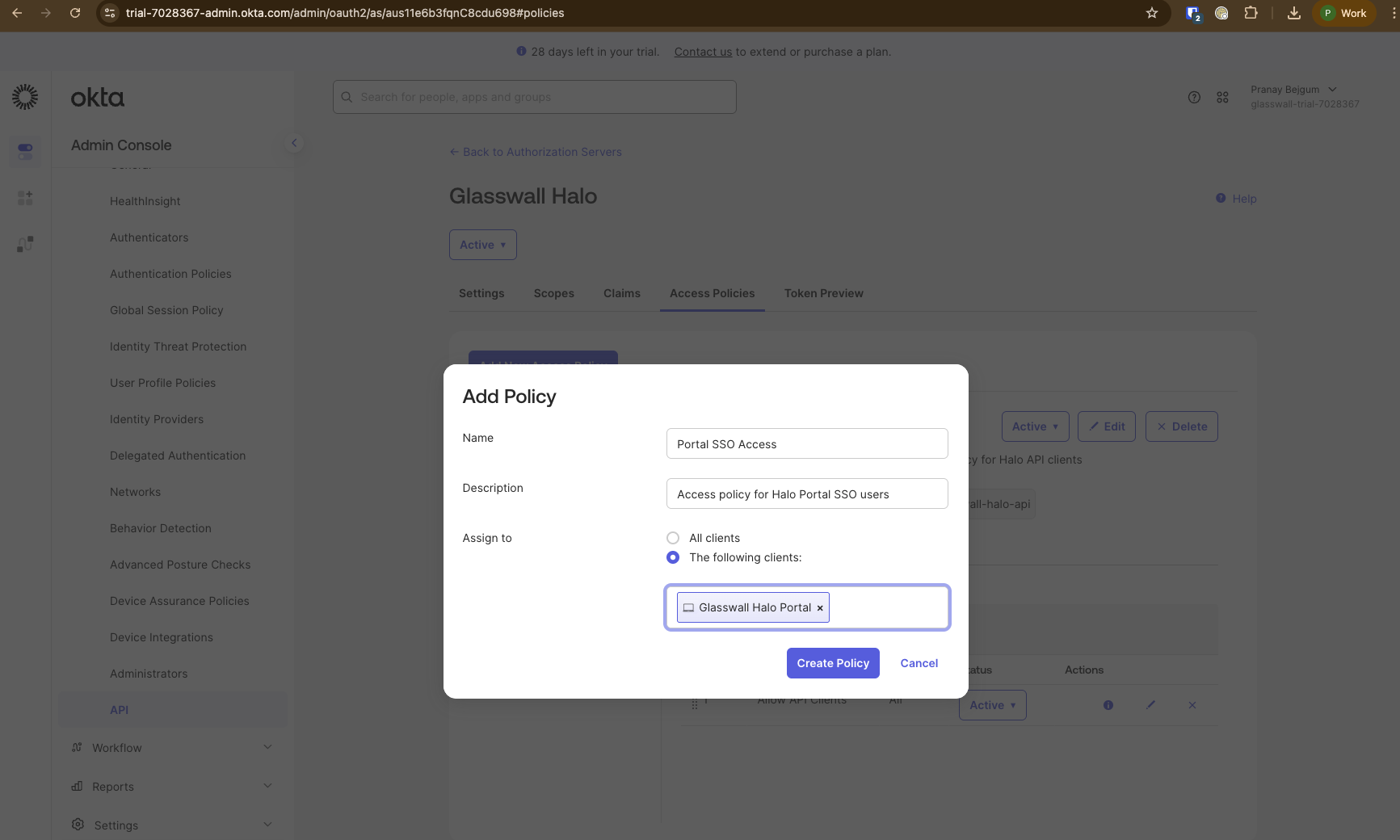
Task: Remove Glasswall Halo Portal client chip
Action: point(820,608)
